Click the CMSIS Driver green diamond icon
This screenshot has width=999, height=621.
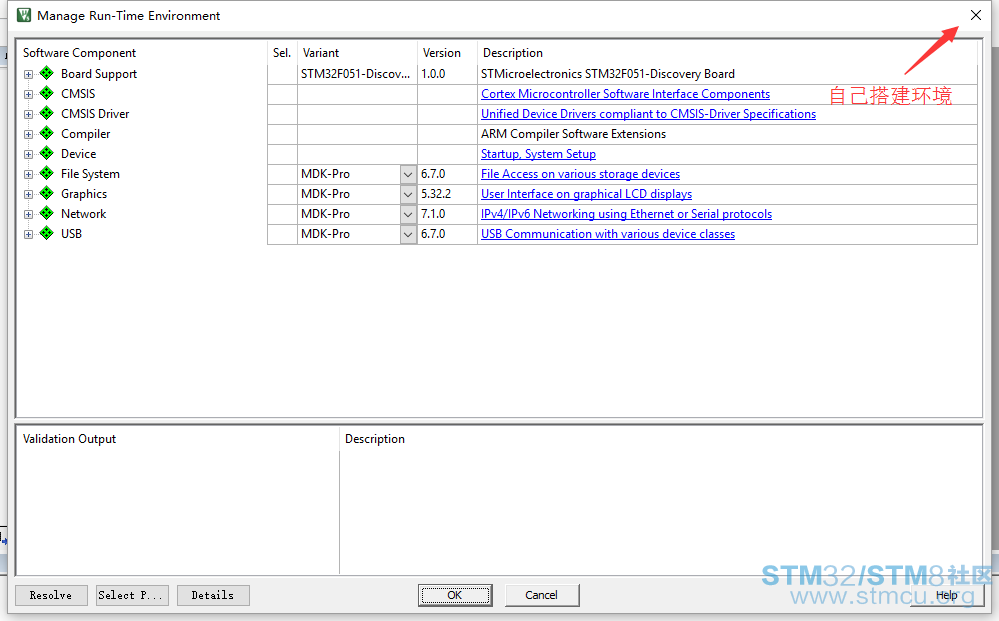click(x=47, y=113)
